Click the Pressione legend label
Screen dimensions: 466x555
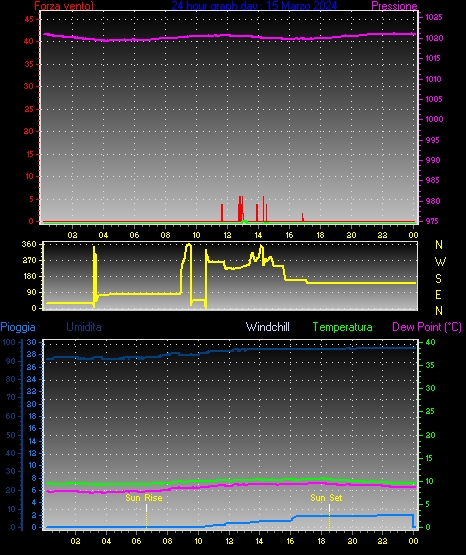[x=394, y=6]
